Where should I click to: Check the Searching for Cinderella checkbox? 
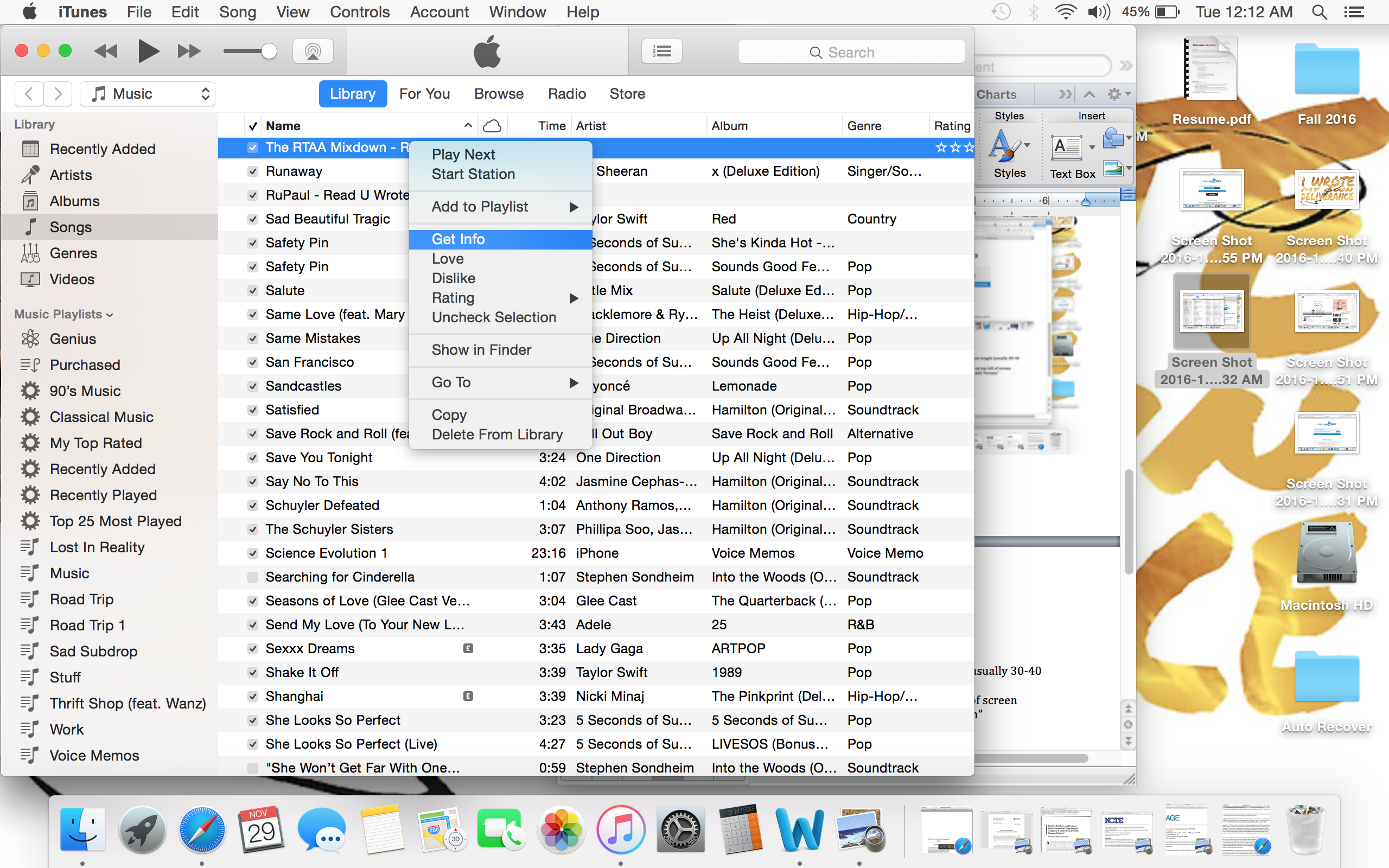coord(252,576)
